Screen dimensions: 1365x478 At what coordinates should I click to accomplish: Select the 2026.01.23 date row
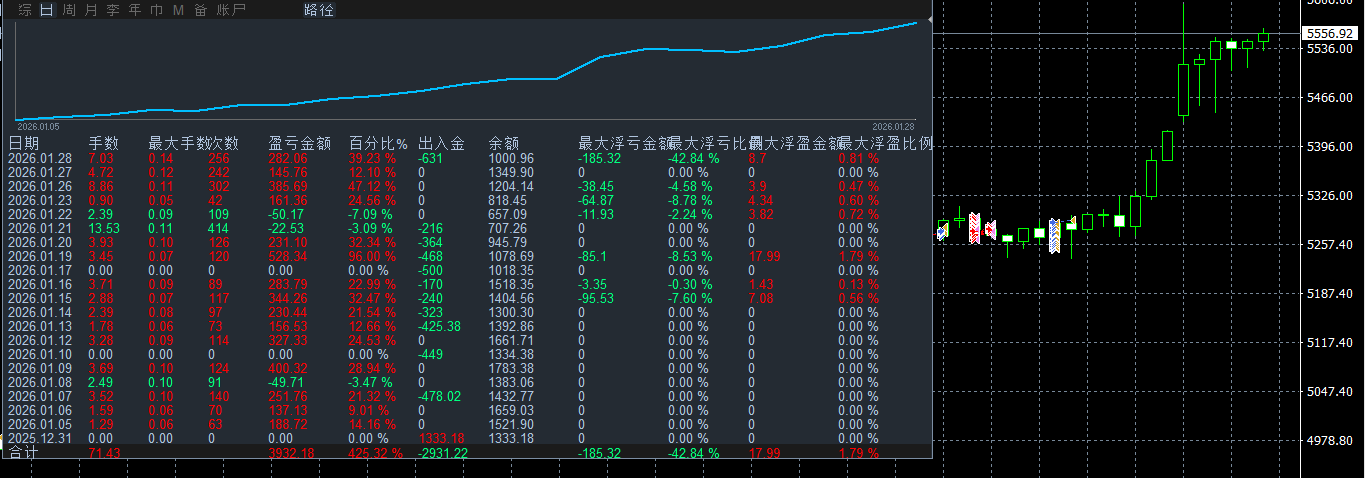tap(468, 200)
